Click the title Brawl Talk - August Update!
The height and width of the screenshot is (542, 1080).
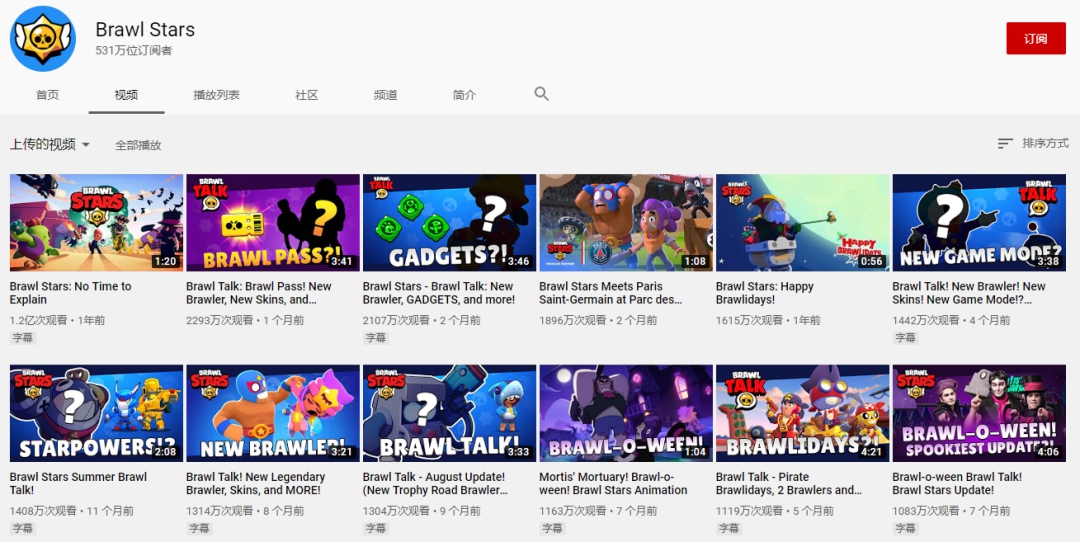[435, 483]
